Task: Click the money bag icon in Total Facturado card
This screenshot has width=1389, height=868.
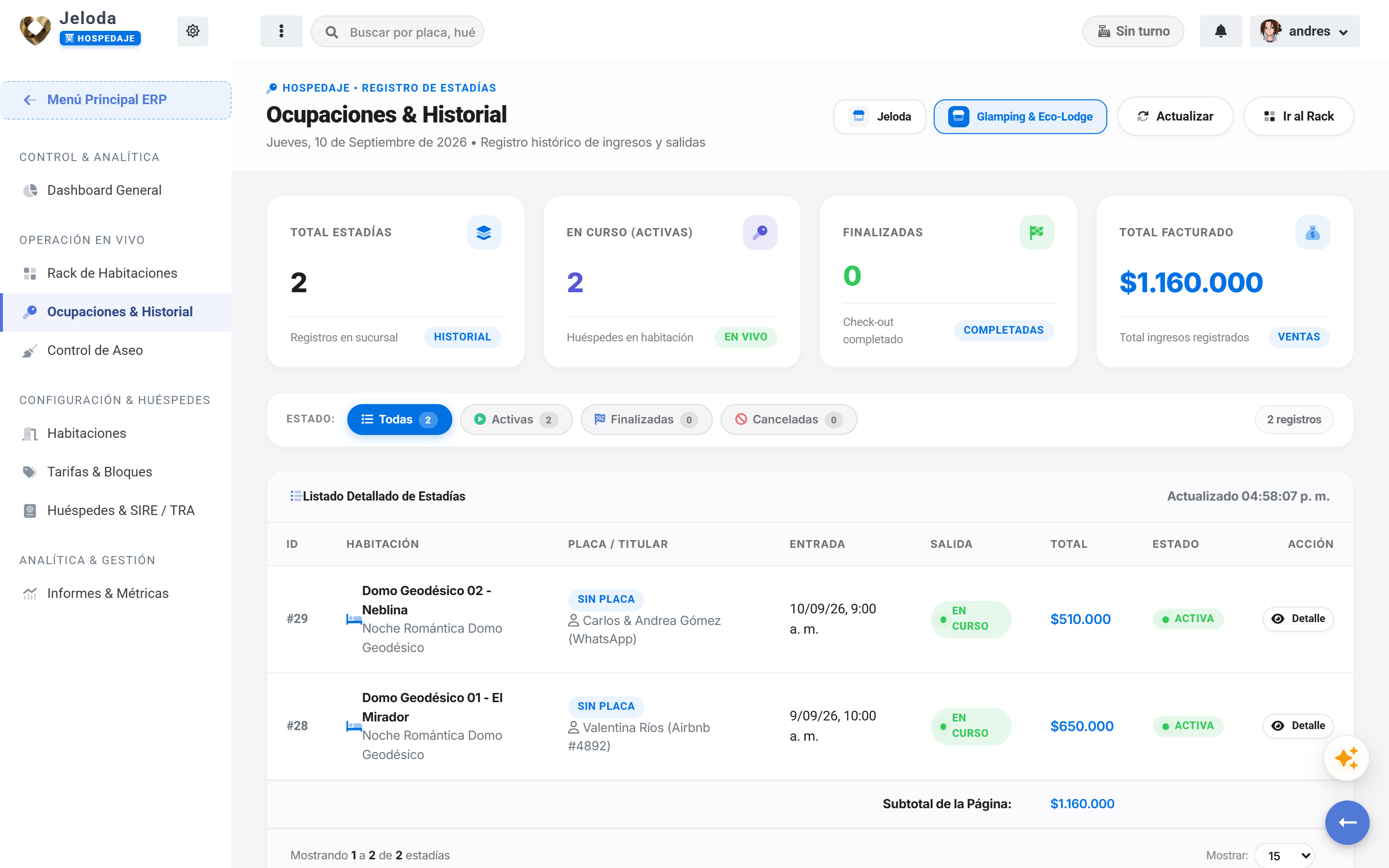Action: (x=1312, y=232)
